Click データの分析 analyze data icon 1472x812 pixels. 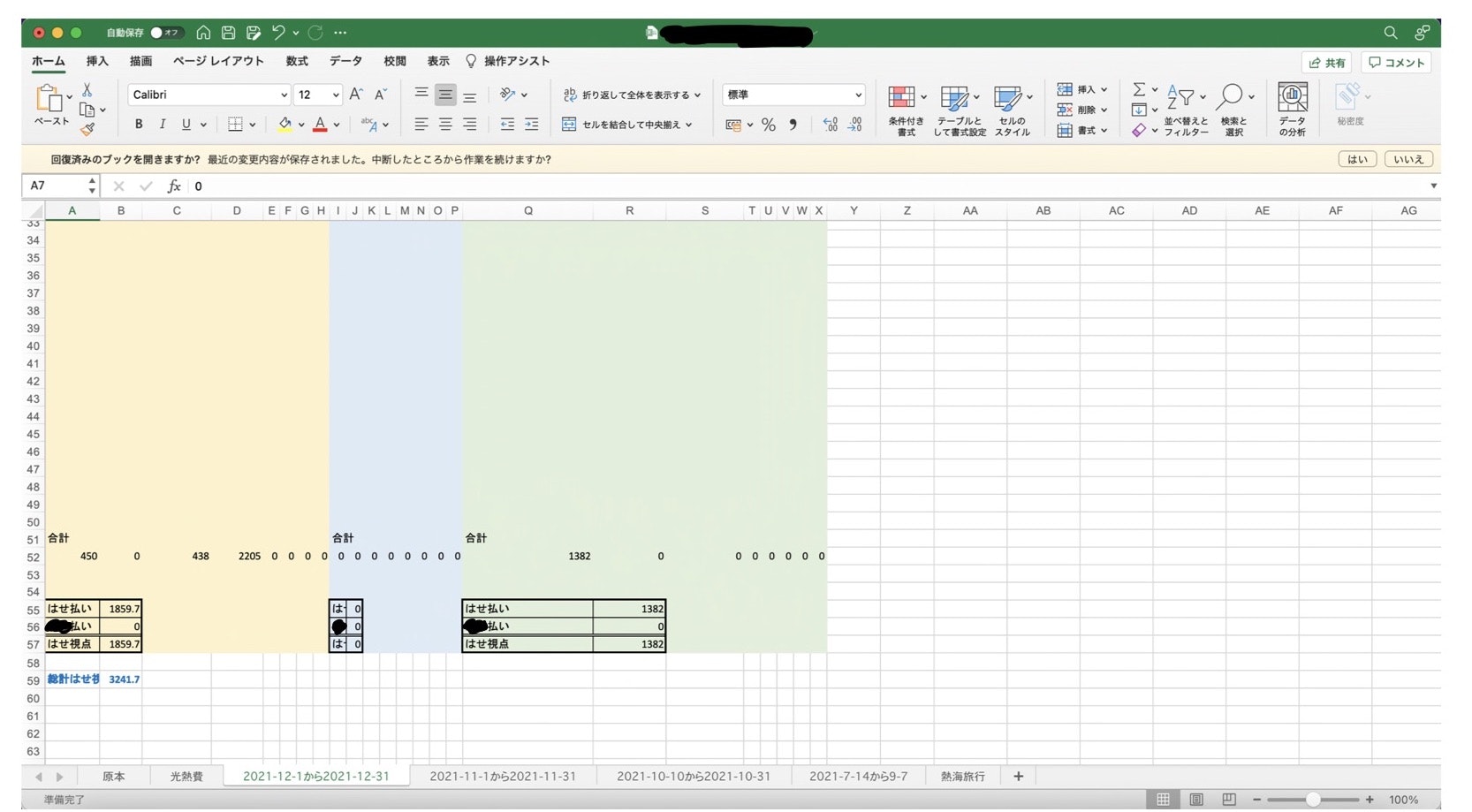[x=1292, y=110]
